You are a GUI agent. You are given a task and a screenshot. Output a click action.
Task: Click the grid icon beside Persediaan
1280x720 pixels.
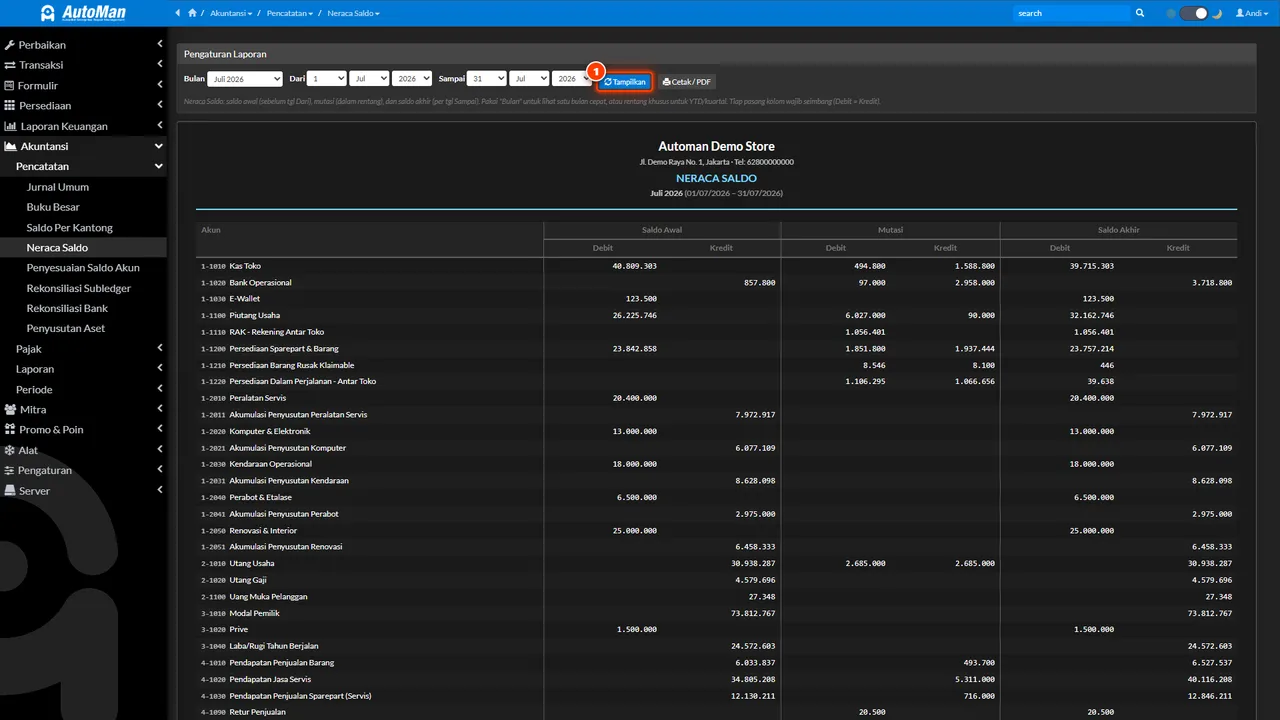[10, 105]
